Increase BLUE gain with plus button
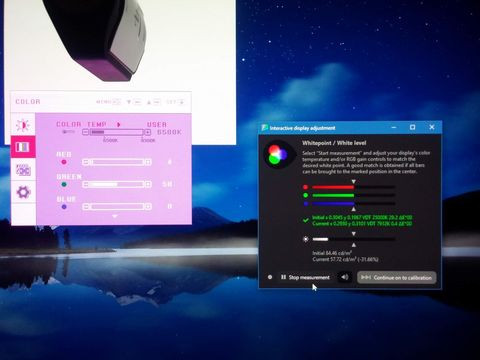Image resolution: width=480 pixels, height=360 pixels. click(x=148, y=207)
